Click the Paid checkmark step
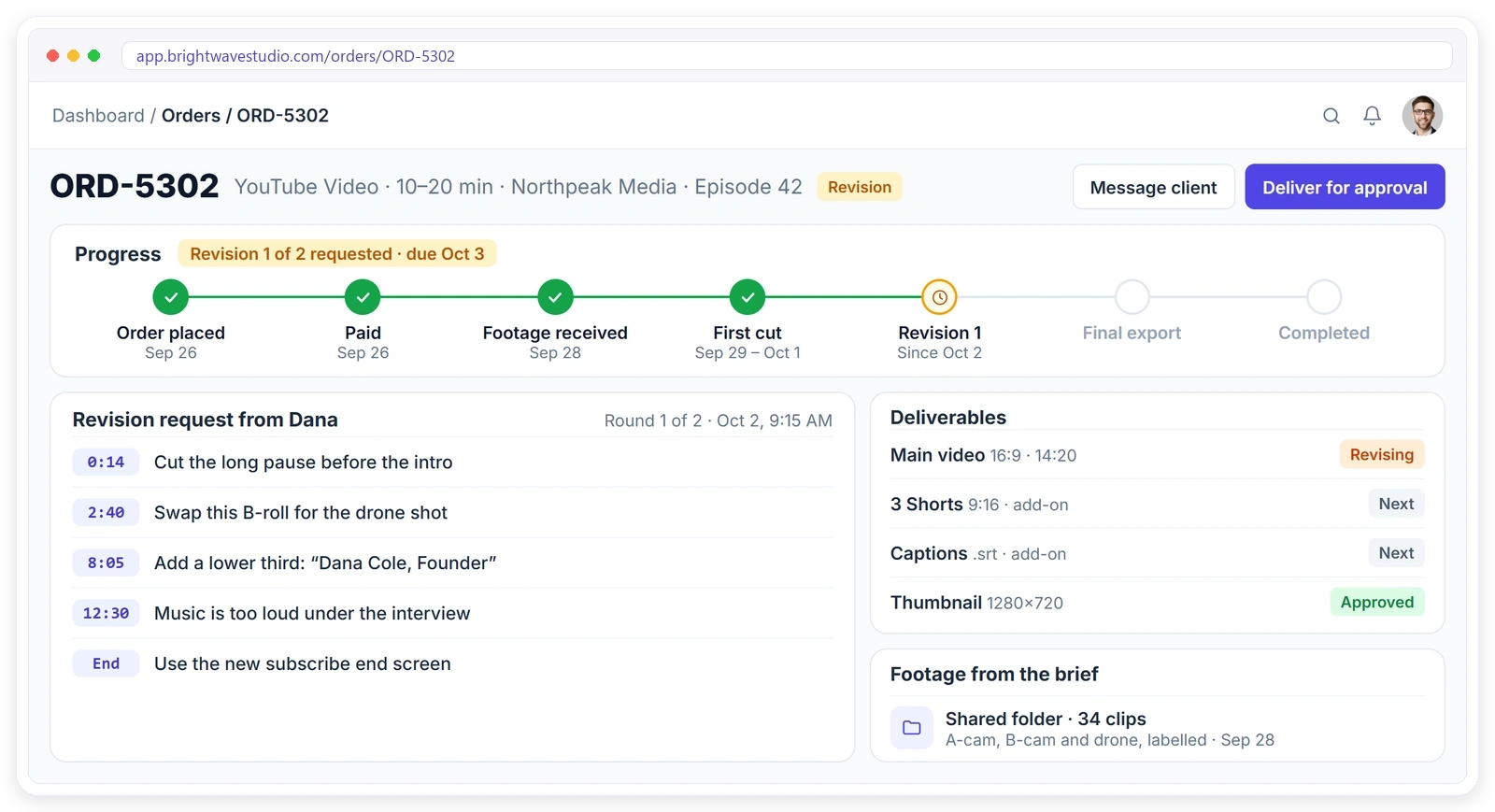 point(363,297)
